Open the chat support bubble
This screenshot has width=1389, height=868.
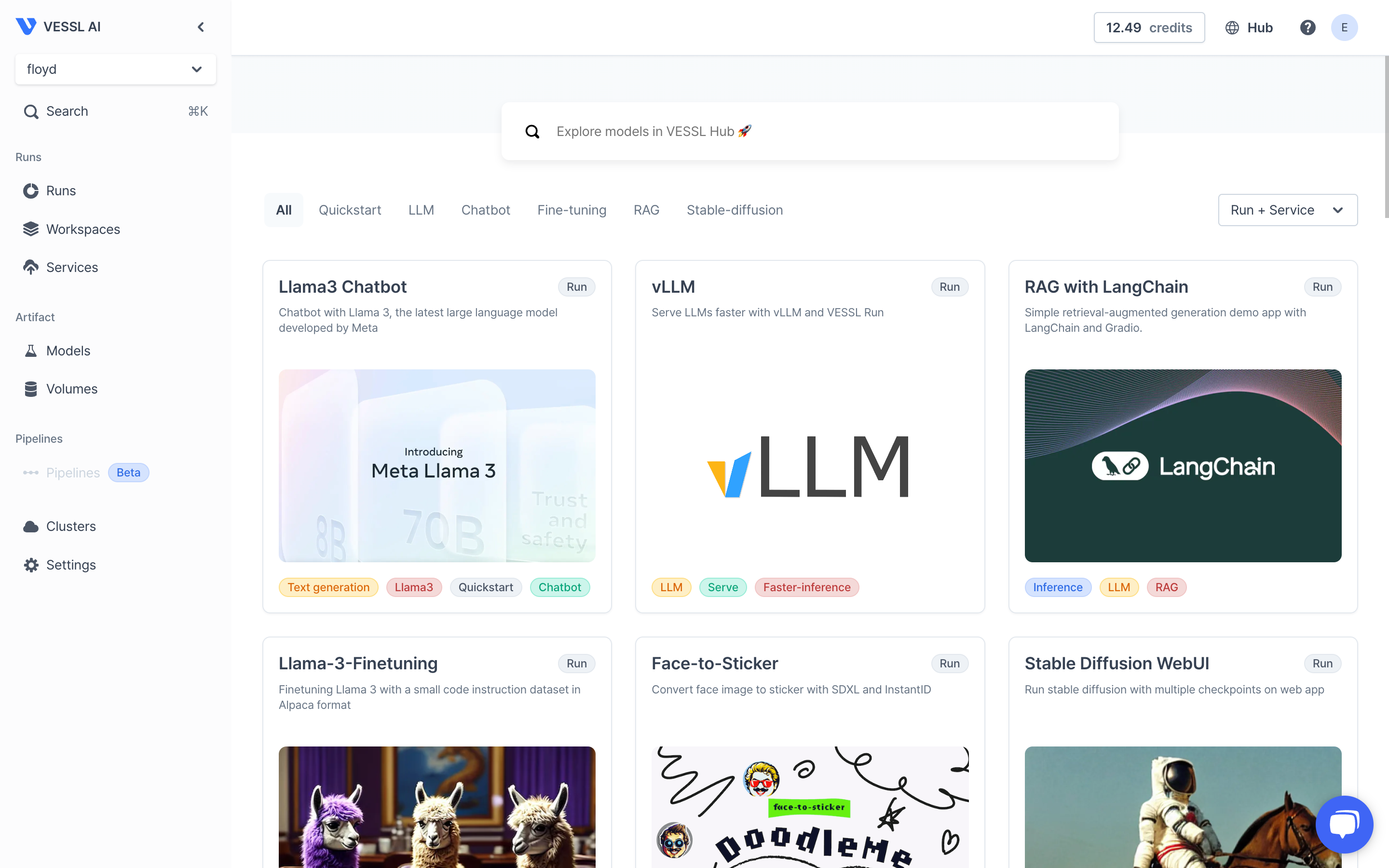(x=1344, y=824)
